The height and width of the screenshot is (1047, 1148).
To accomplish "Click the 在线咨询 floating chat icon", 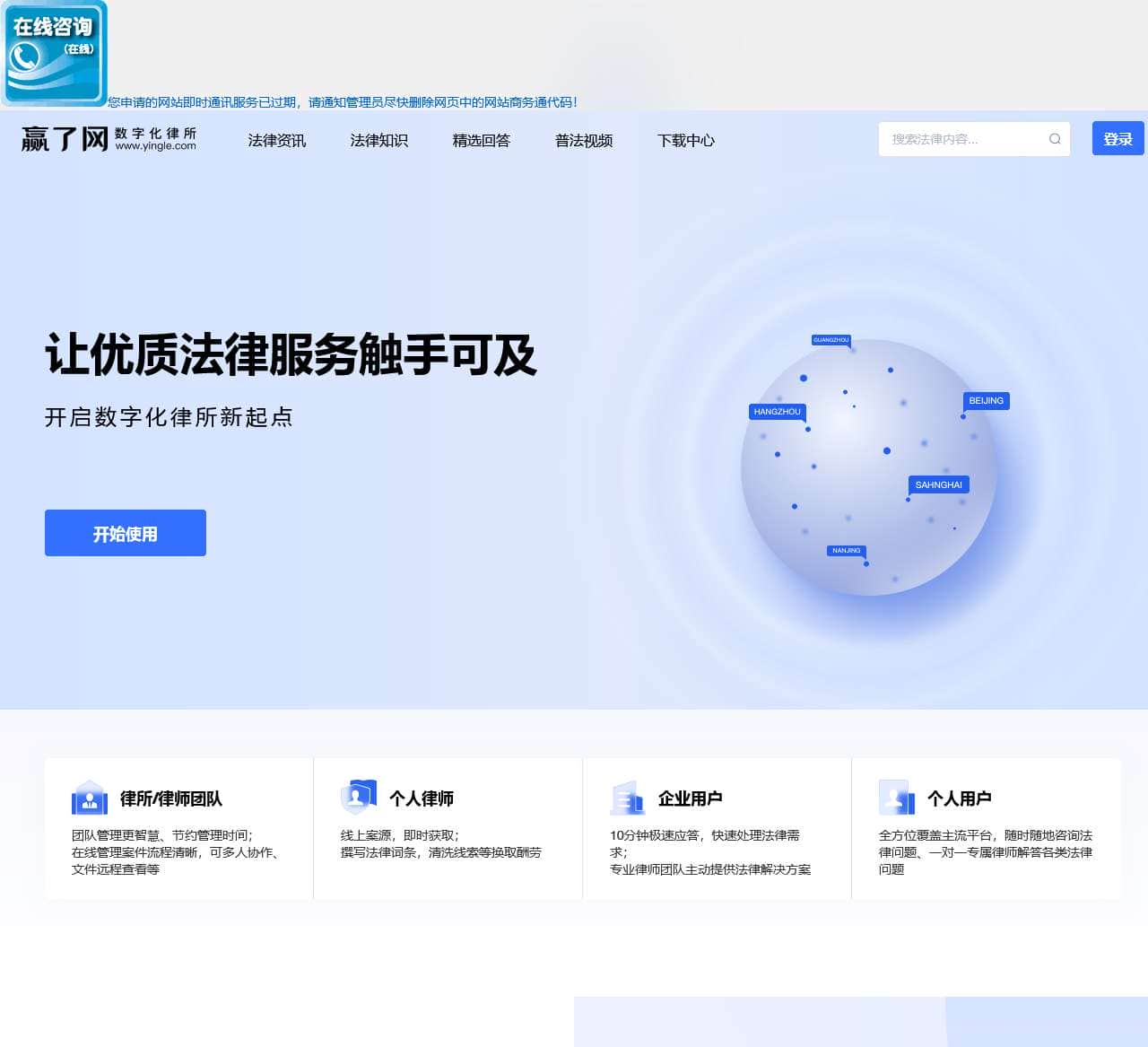I will (x=54, y=54).
